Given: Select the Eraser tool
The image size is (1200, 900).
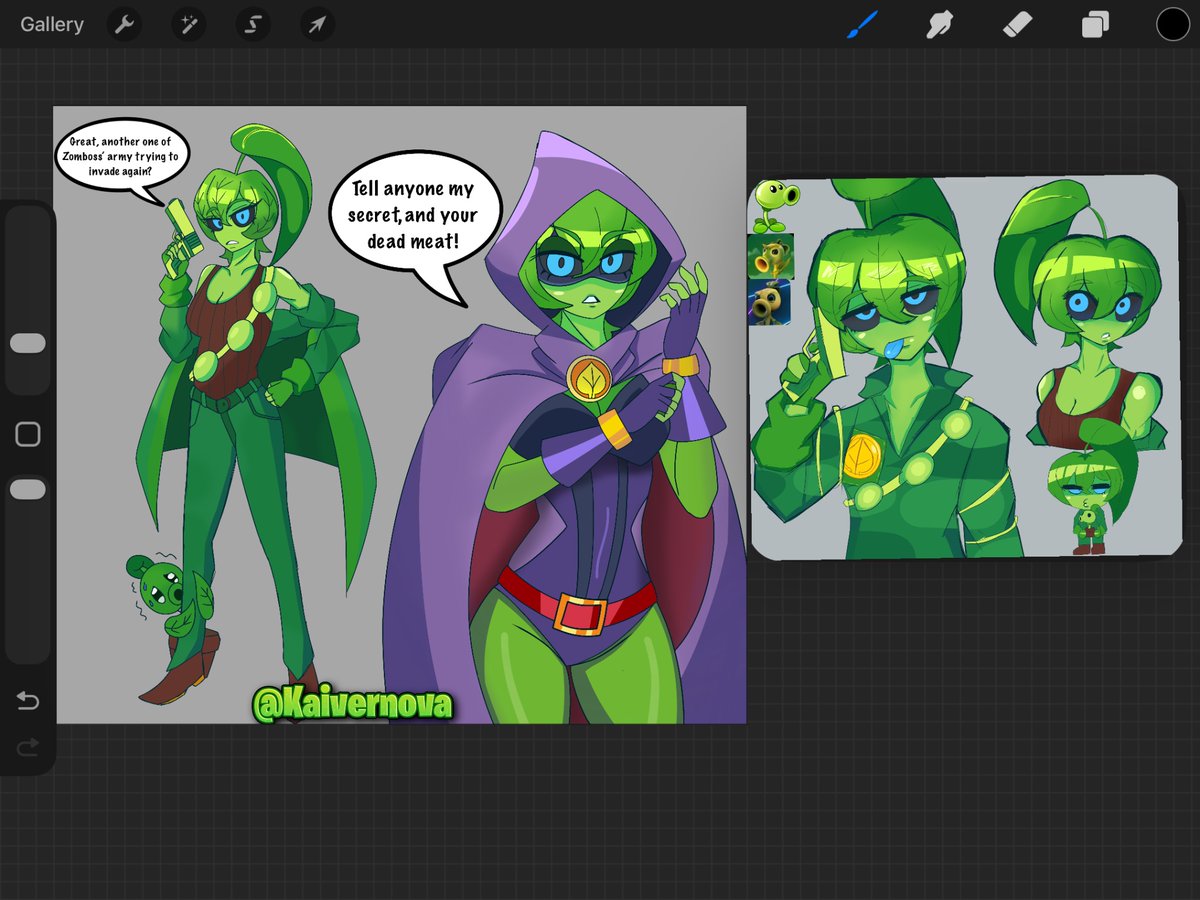Looking at the screenshot, I should (1017, 24).
